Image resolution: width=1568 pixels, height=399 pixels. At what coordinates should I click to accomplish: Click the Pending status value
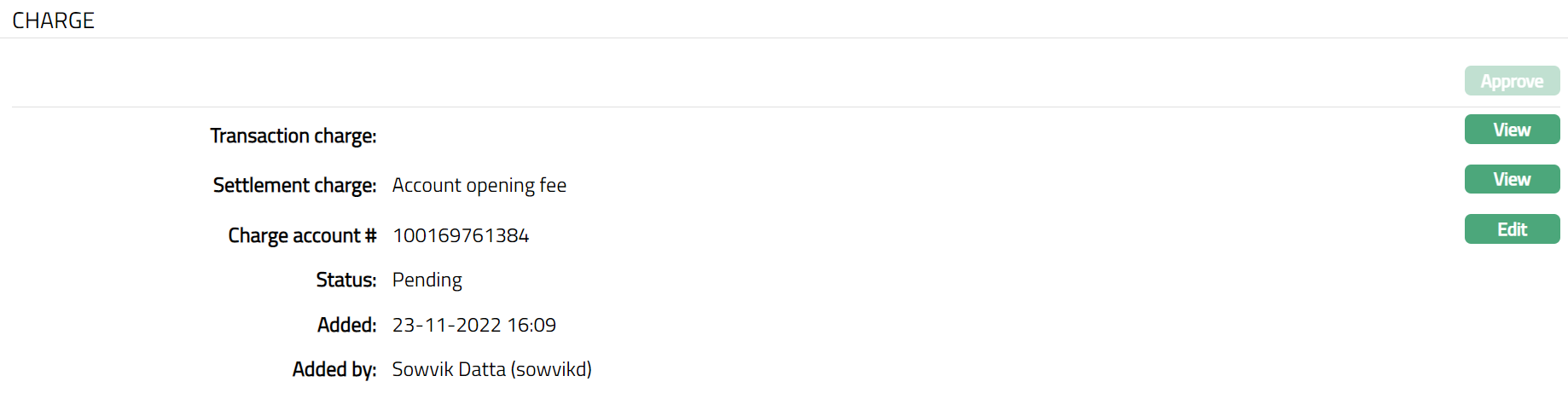[x=427, y=280]
